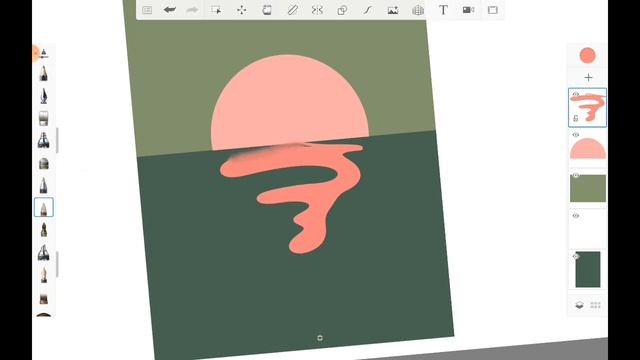Toggle fullscreen UI with the window icon

pyautogui.click(x=493, y=10)
